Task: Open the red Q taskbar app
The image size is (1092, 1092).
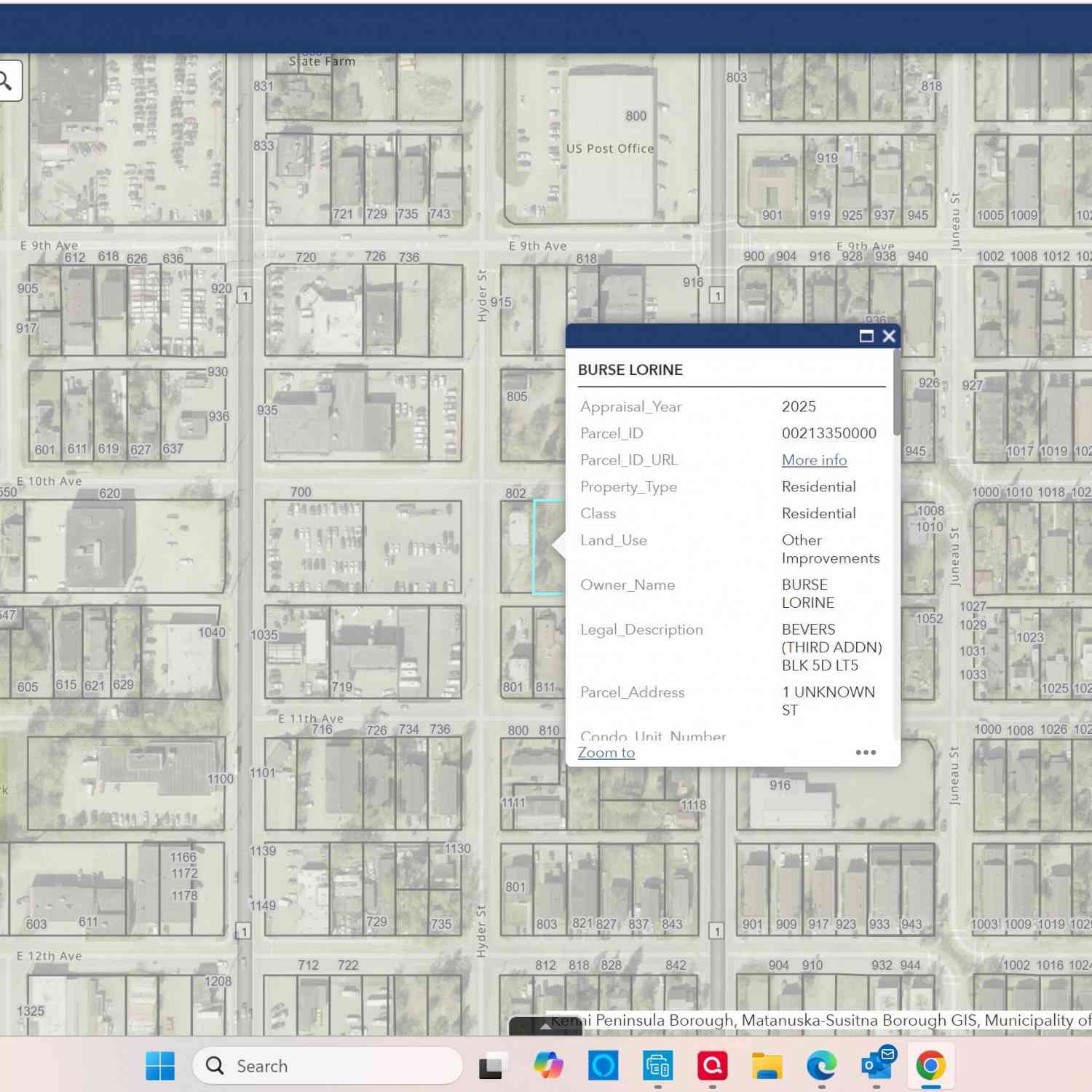Action: point(712,1066)
